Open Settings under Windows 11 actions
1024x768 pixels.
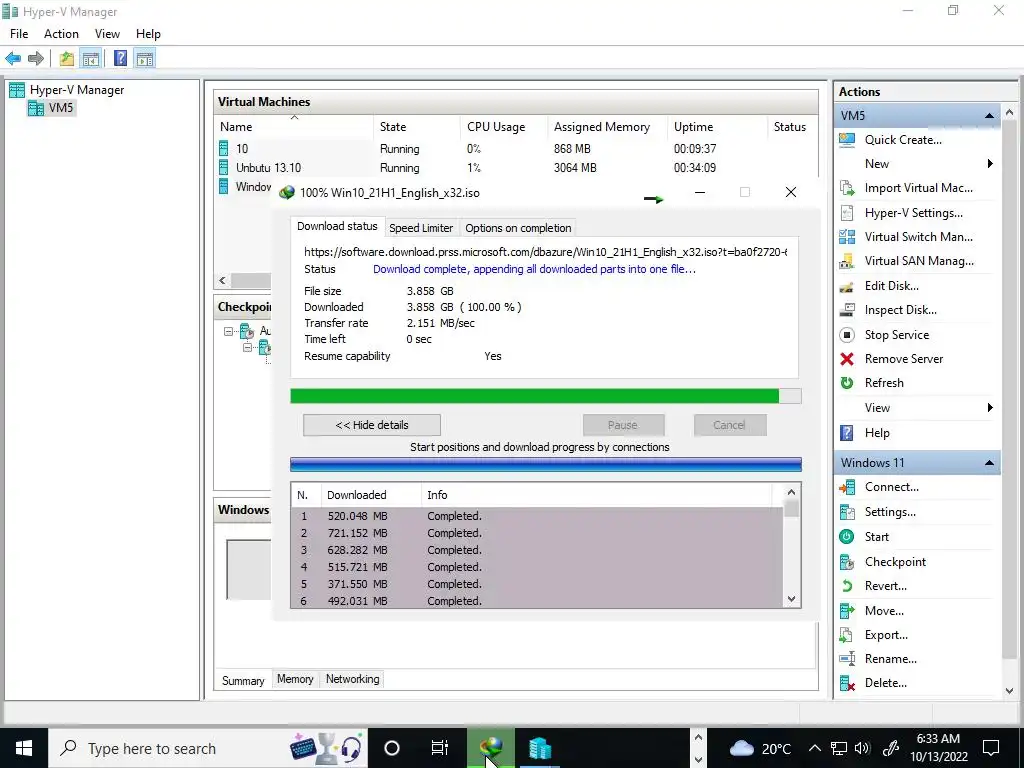tap(890, 512)
